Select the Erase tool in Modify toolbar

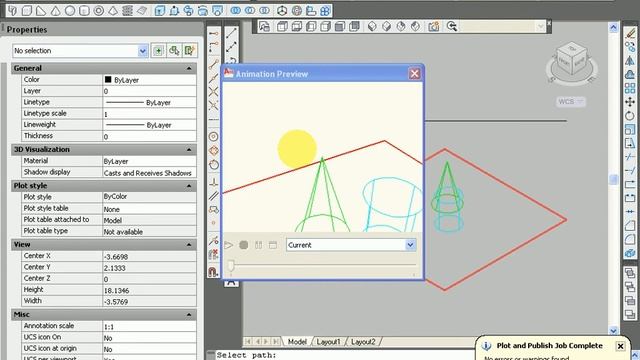coord(630,33)
